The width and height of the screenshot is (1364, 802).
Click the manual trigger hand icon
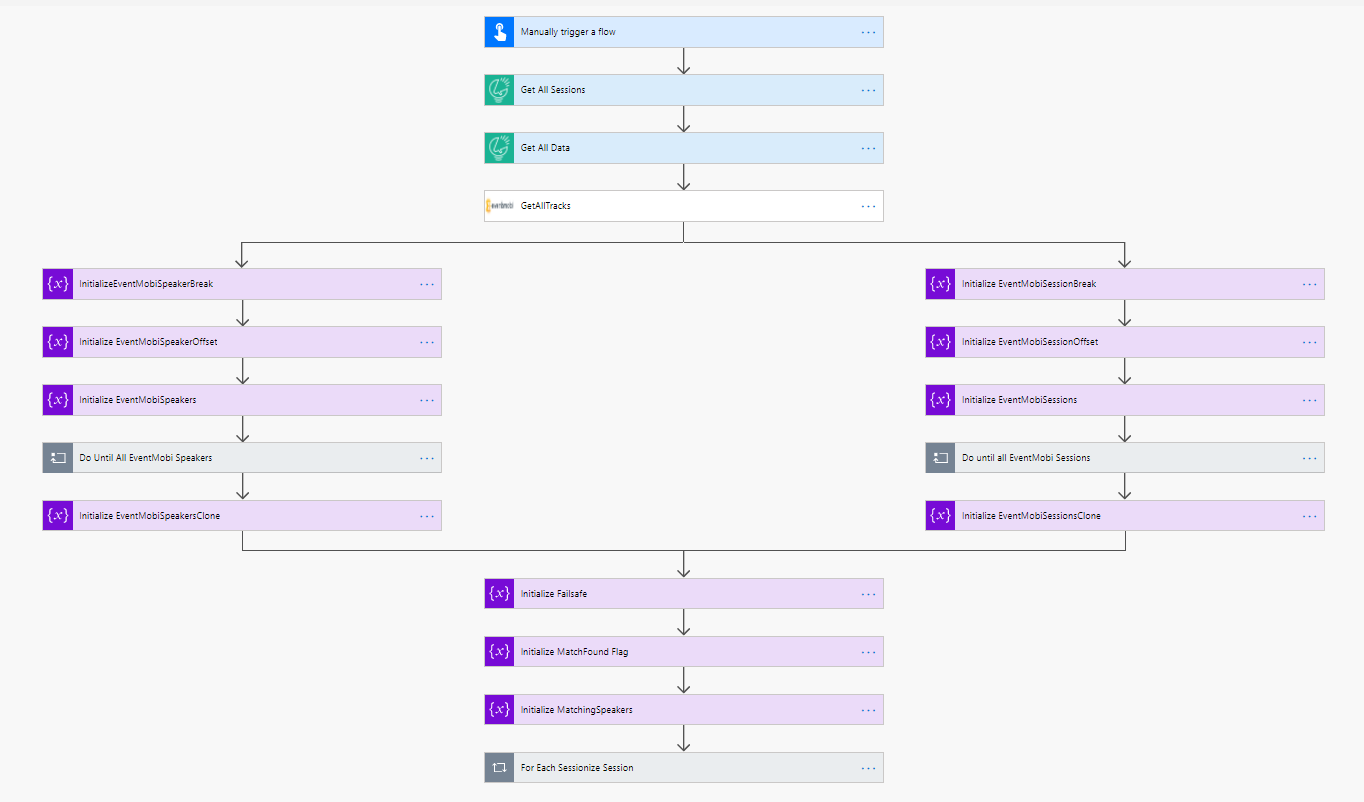point(499,32)
